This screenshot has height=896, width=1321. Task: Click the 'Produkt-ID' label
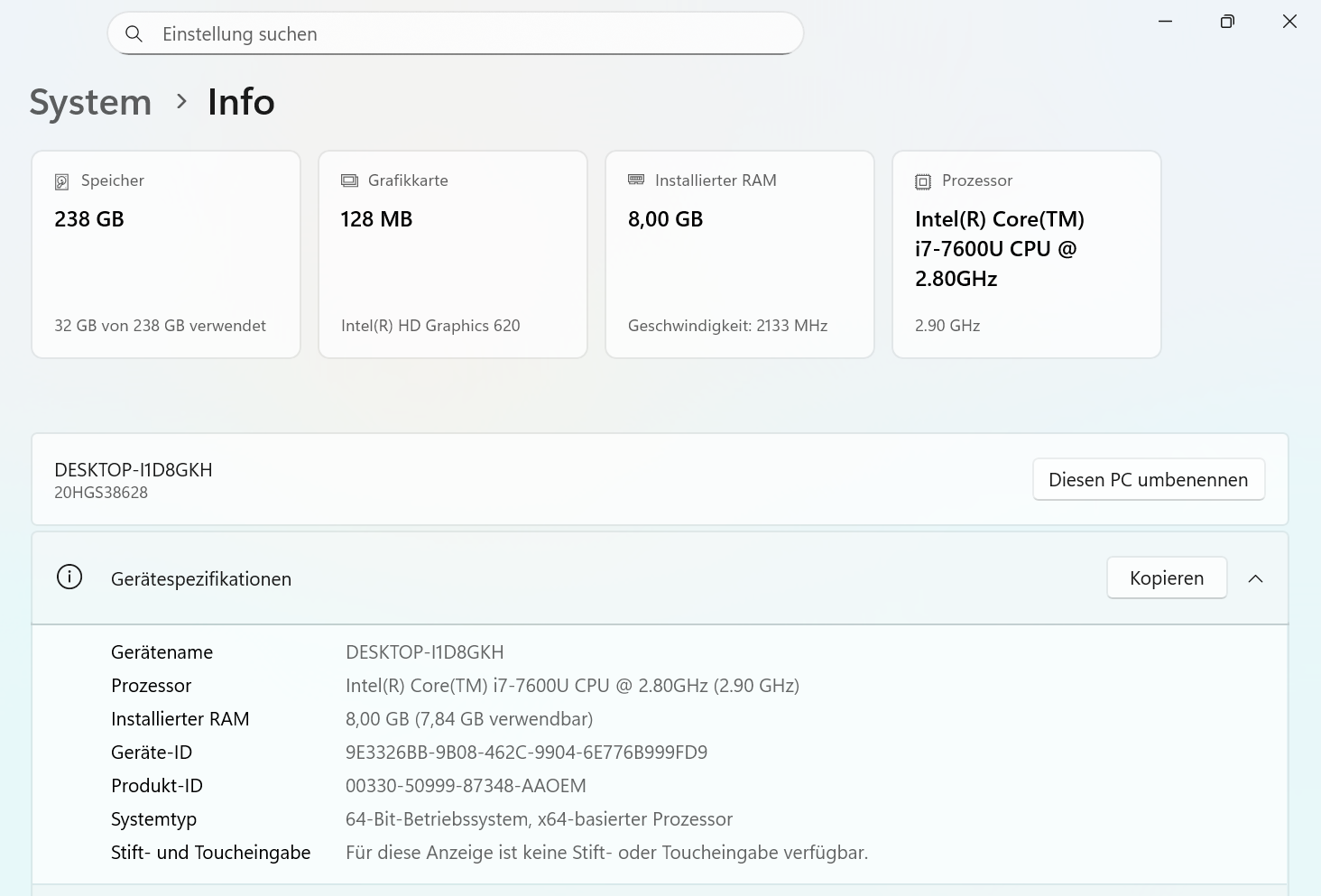click(157, 786)
